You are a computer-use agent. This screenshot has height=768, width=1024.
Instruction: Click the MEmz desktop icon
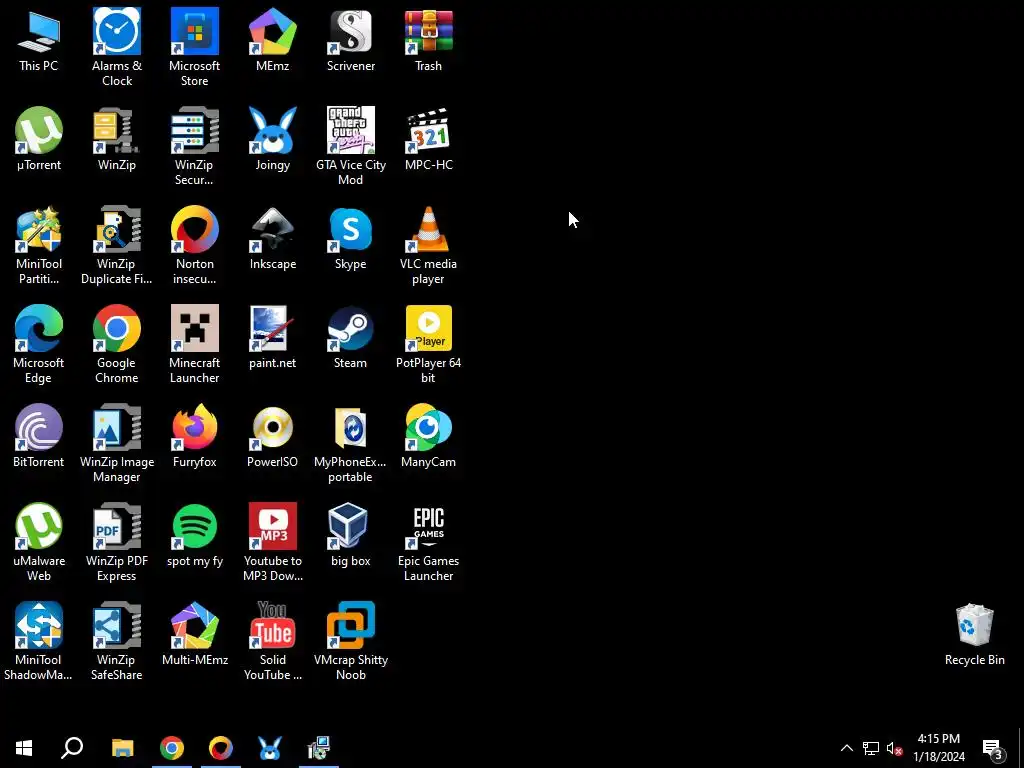coord(273,40)
